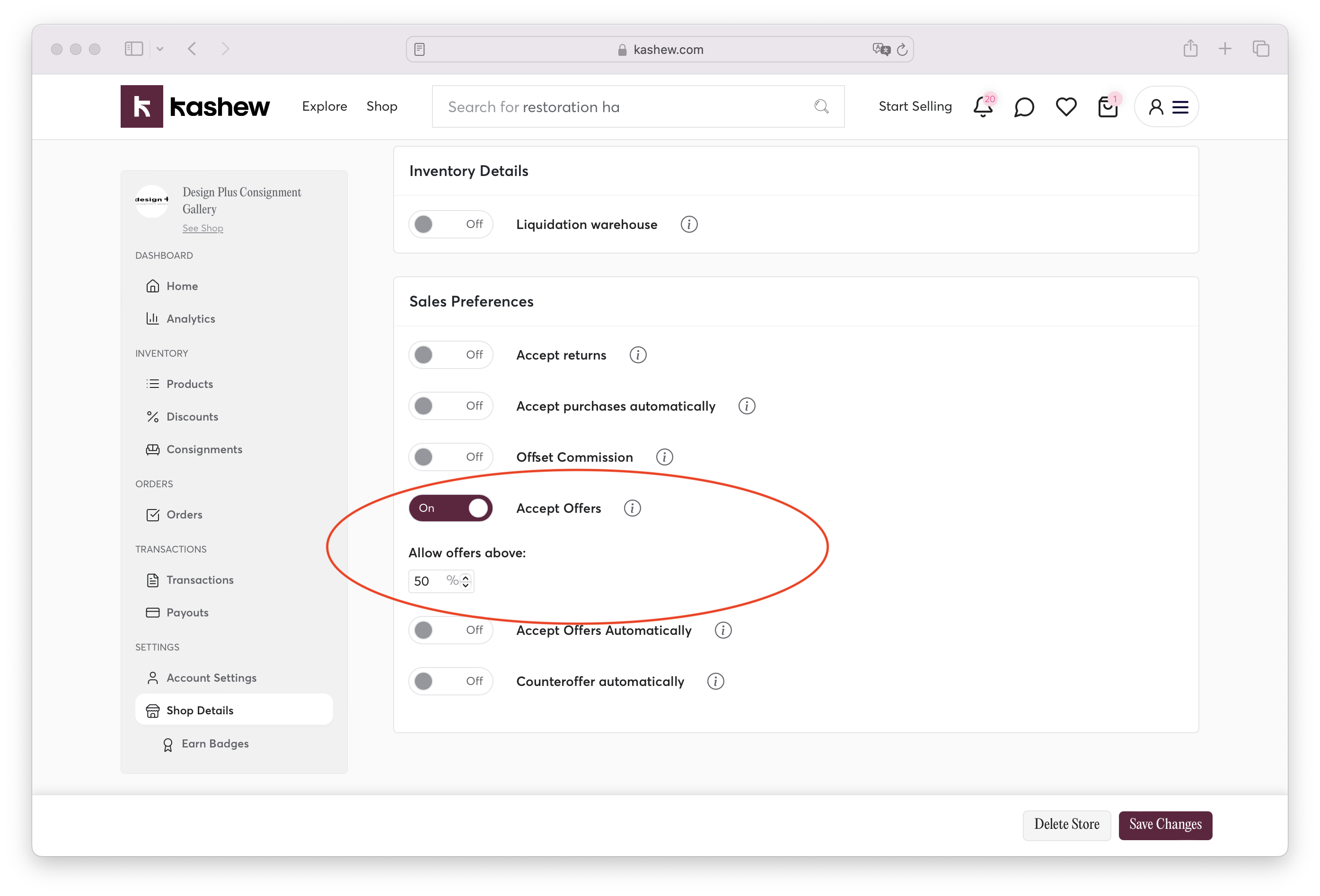The height and width of the screenshot is (896, 1320).
Task: Turn off the Accept Offers toggle
Action: pos(450,508)
